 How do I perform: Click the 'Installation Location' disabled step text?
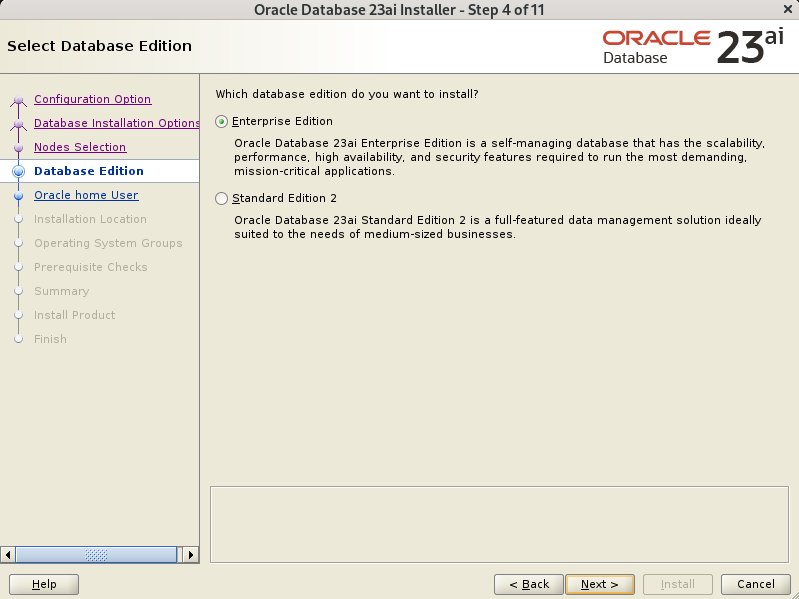90,219
